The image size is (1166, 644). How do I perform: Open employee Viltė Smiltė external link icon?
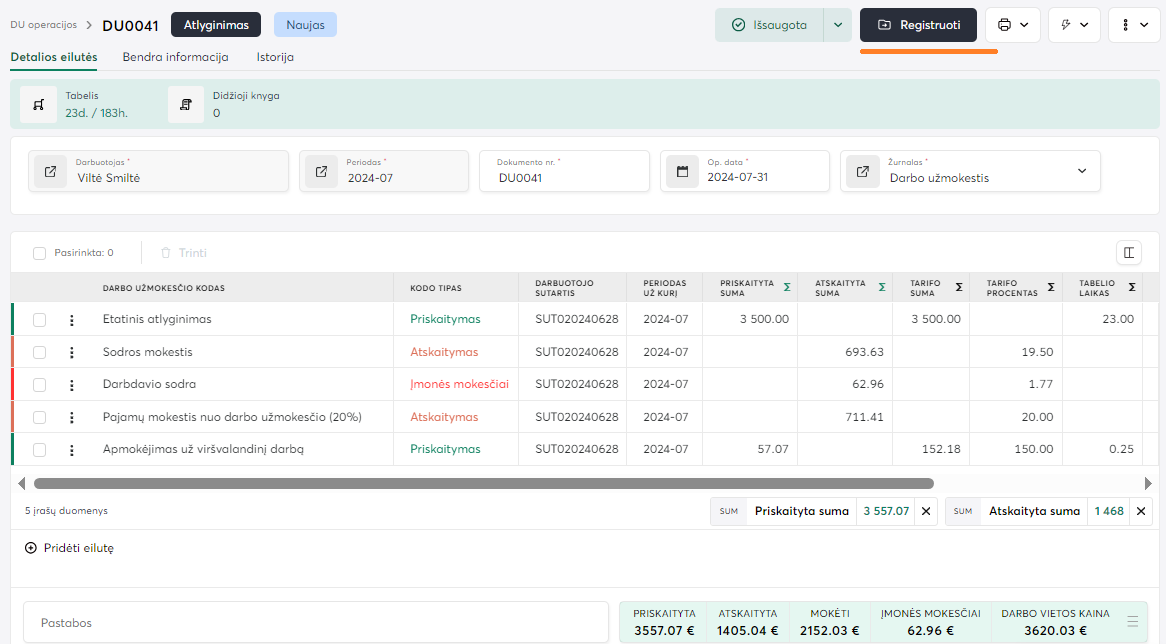(50, 171)
